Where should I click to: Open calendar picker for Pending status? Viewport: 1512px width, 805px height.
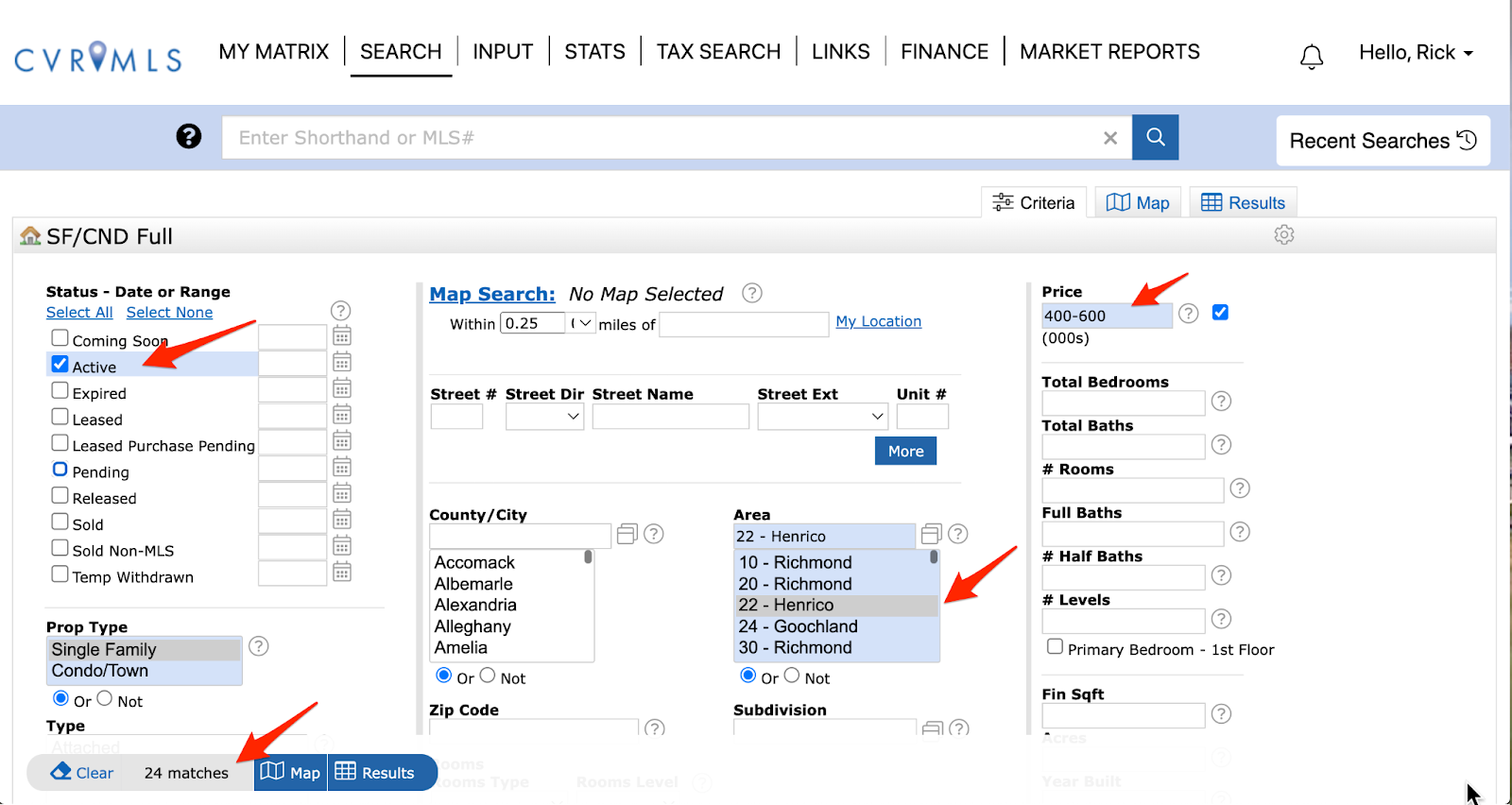pyautogui.click(x=342, y=468)
